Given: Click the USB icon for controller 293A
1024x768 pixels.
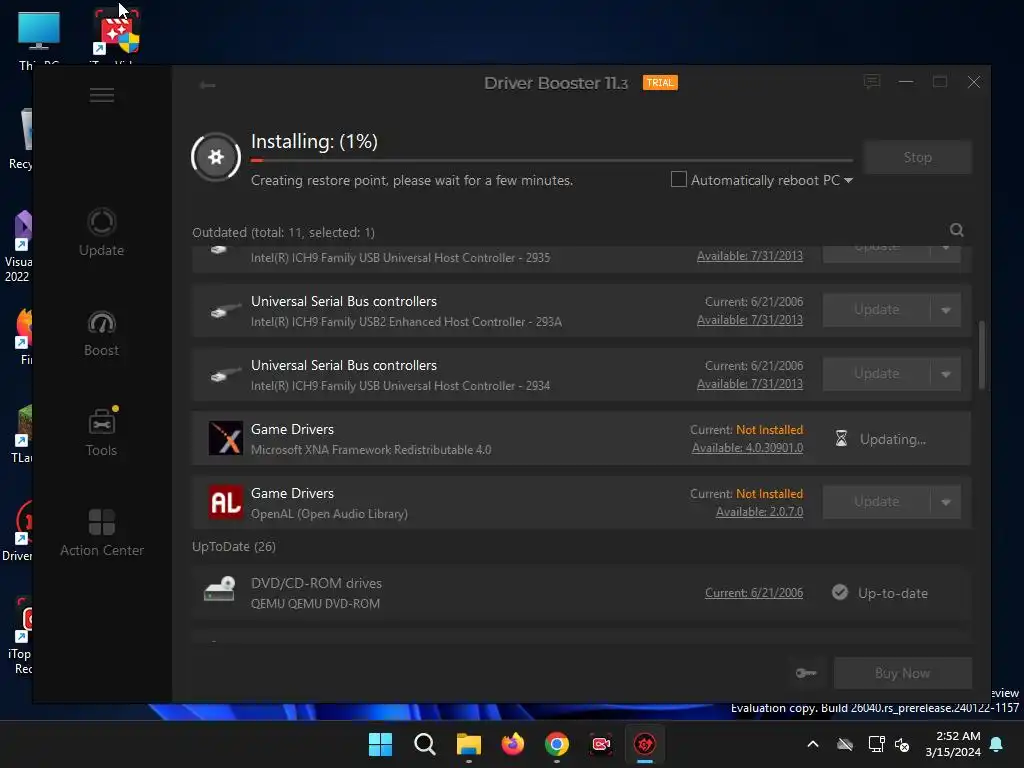Looking at the screenshot, I should [x=226, y=311].
